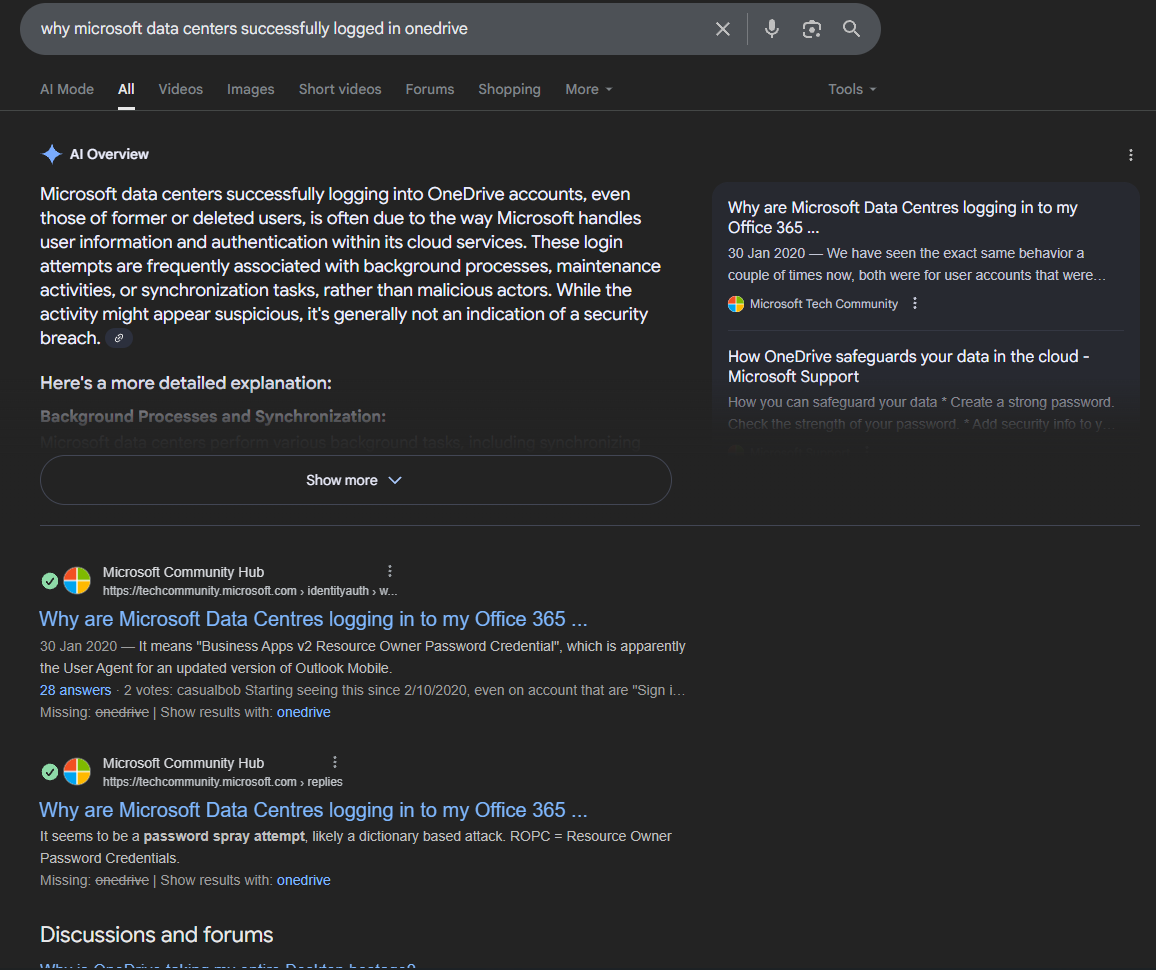The width and height of the screenshot is (1156, 970).
Task: Click the techcommunity identityauth URL breadcrumb
Action: click(x=250, y=591)
